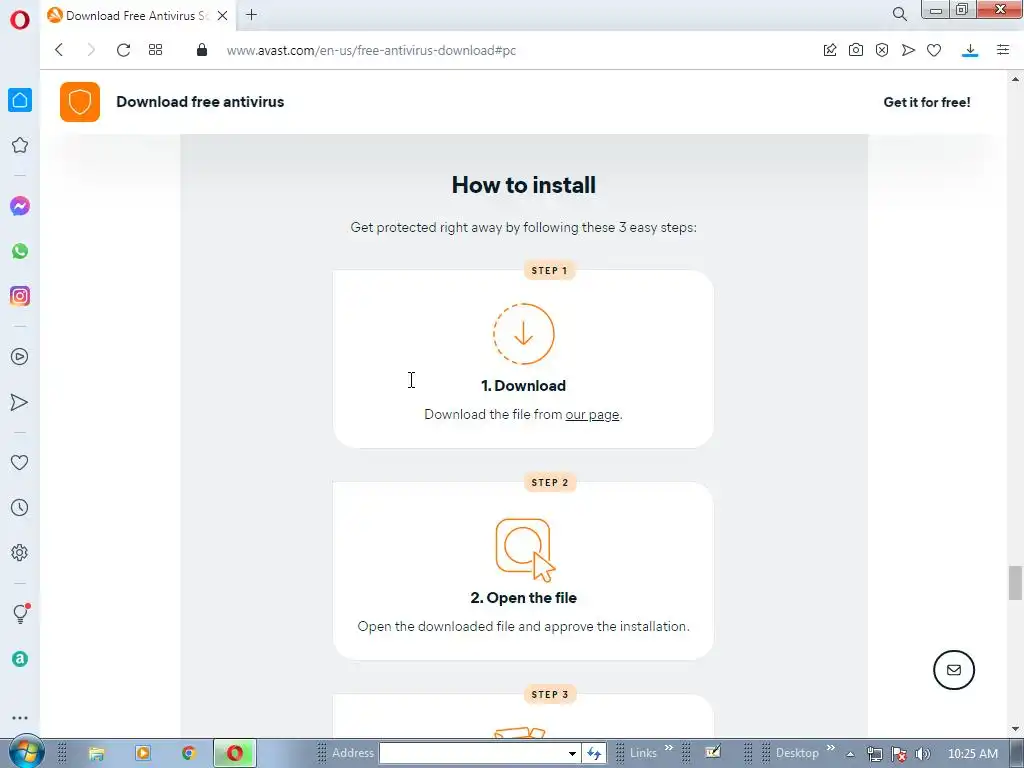Launch Instagram from the sidebar
Image resolution: width=1024 pixels, height=768 pixels.
click(x=20, y=296)
